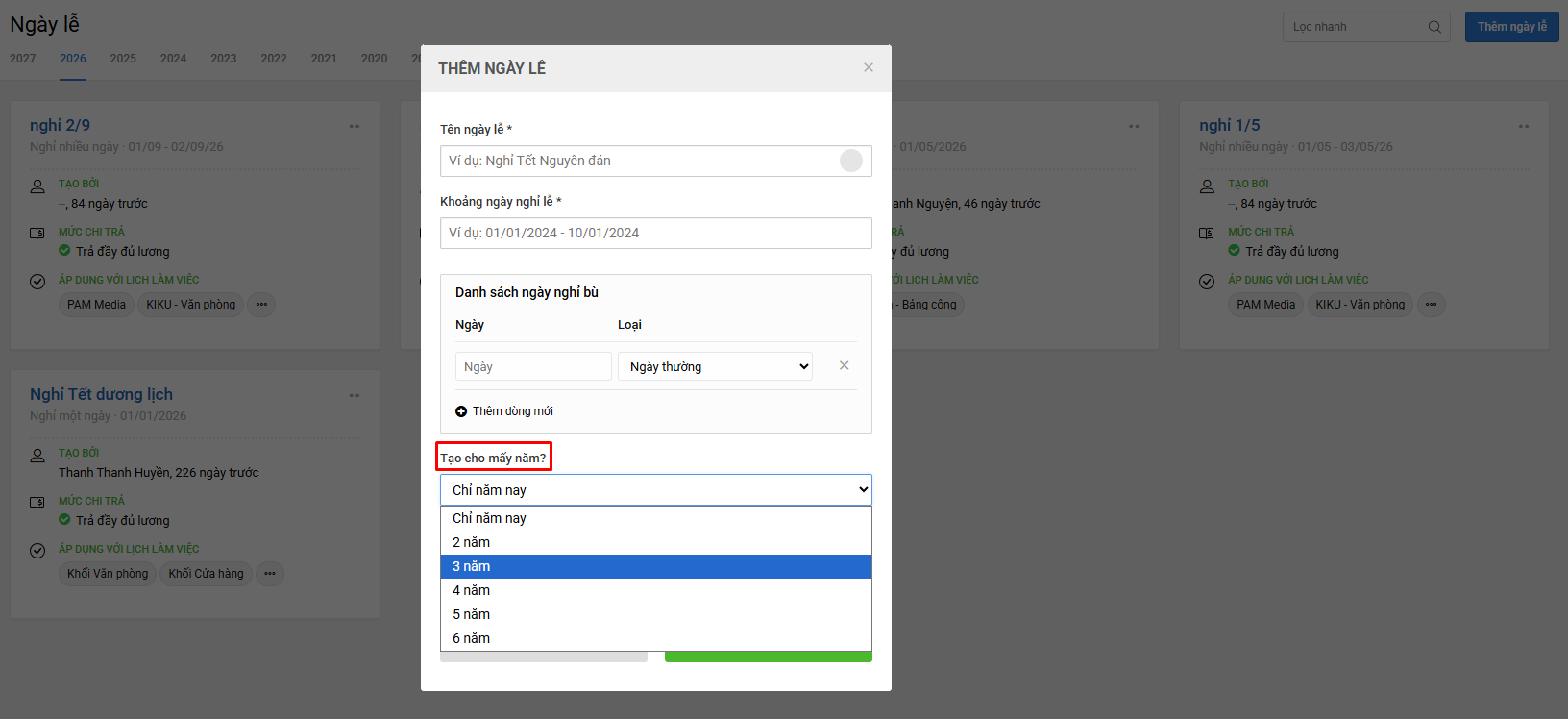Click the Thêm ngày lễ button
Viewport: 1568px width, 719px height.
[1512, 27]
